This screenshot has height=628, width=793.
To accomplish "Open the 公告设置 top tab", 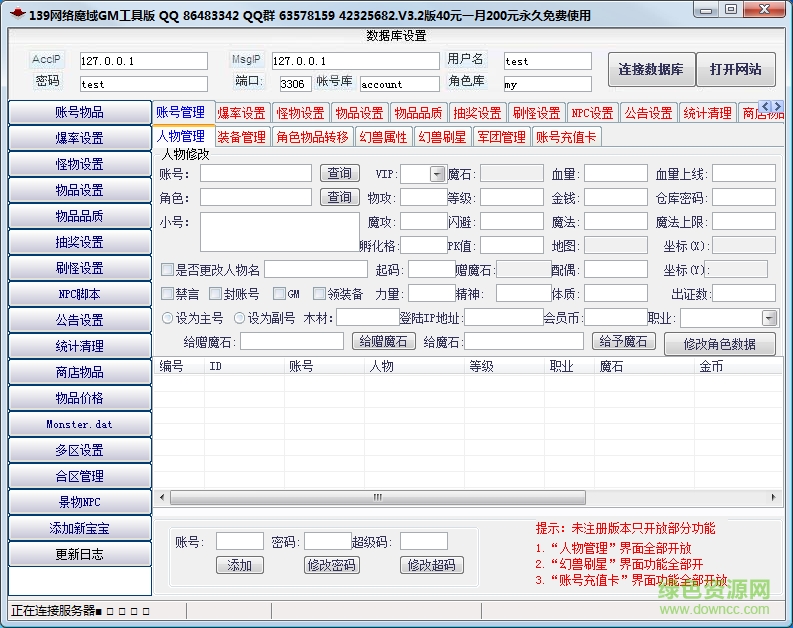I will (648, 113).
